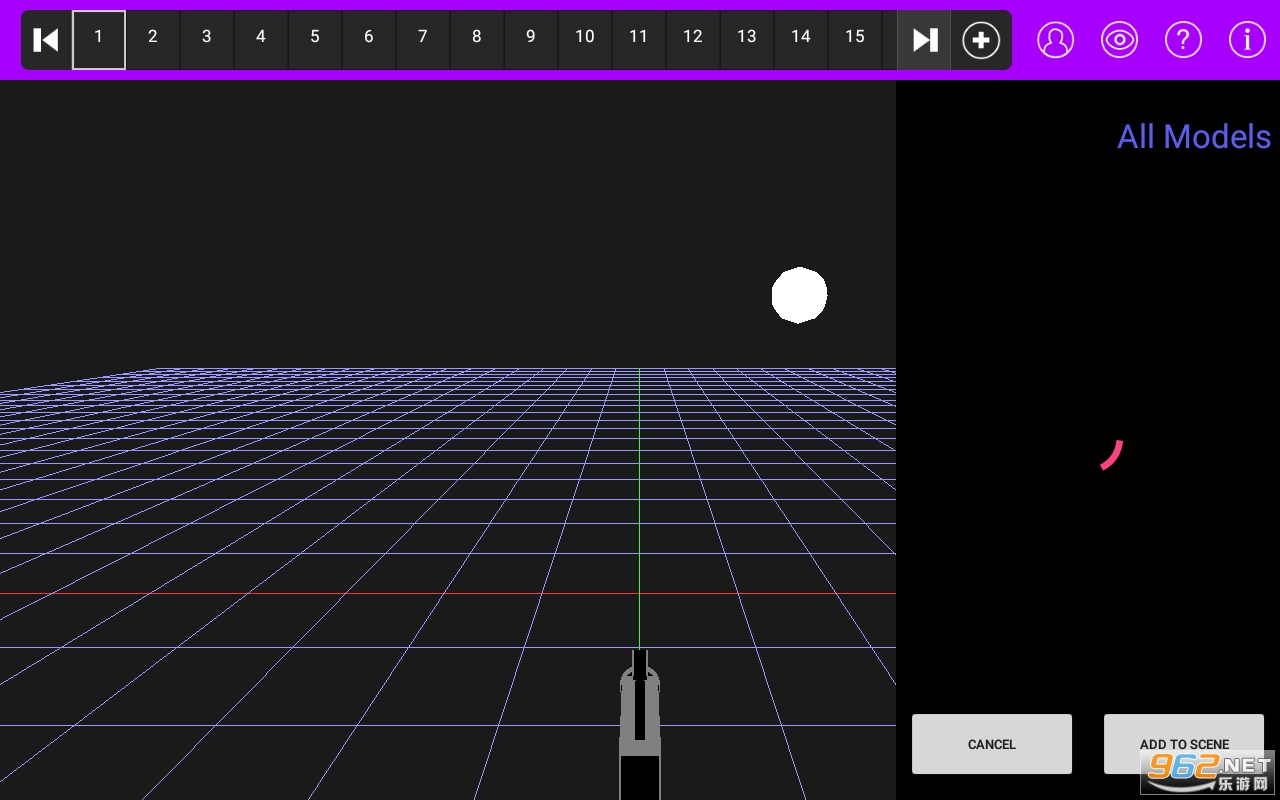Select frame 15 in the timeline

coord(855,39)
